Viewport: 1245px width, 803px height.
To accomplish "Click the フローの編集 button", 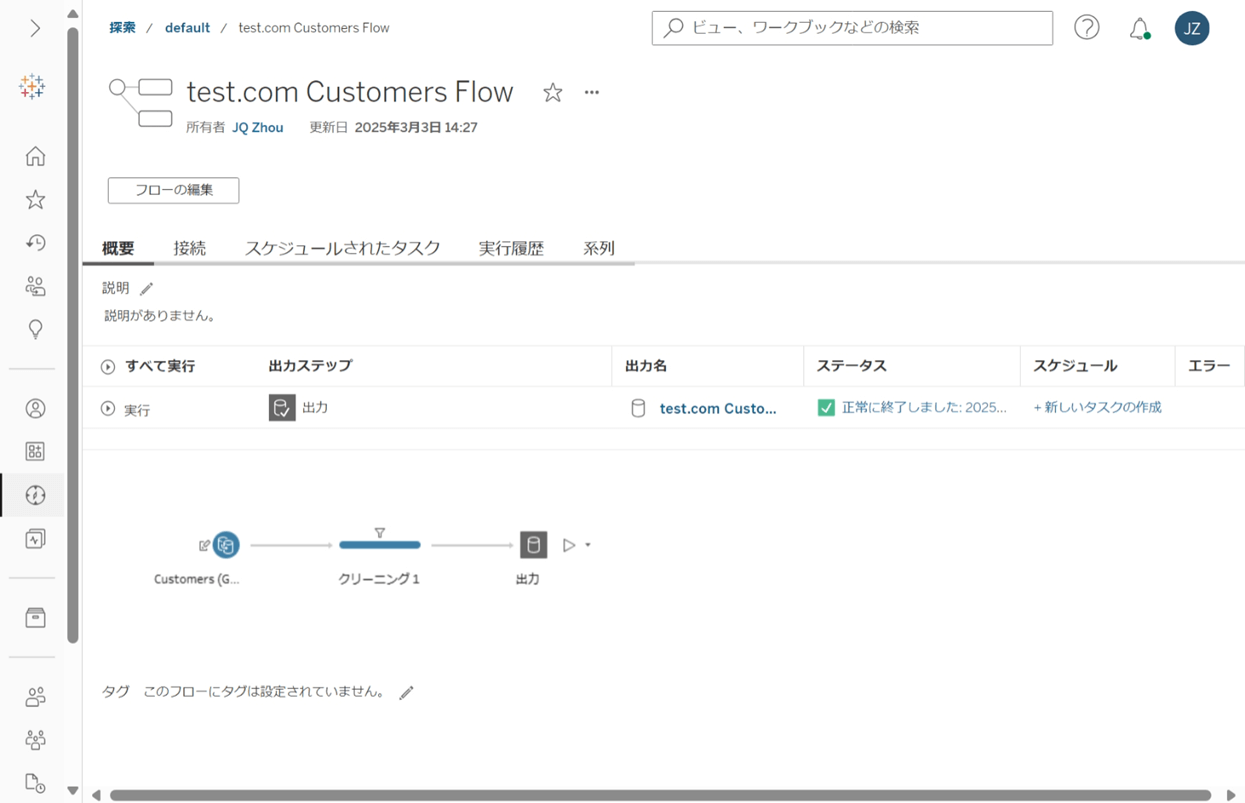I will (173, 190).
